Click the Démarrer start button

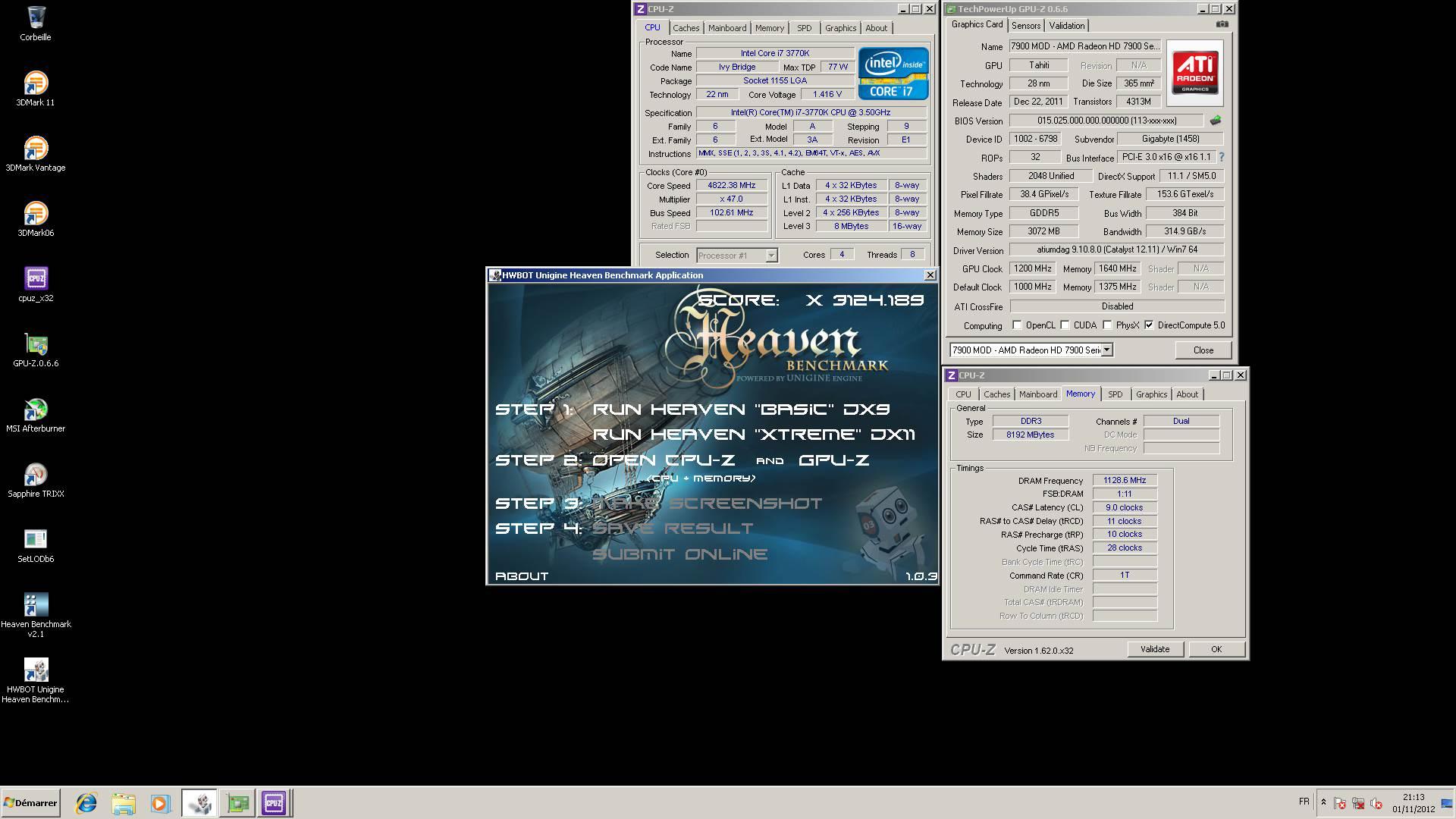[30, 803]
